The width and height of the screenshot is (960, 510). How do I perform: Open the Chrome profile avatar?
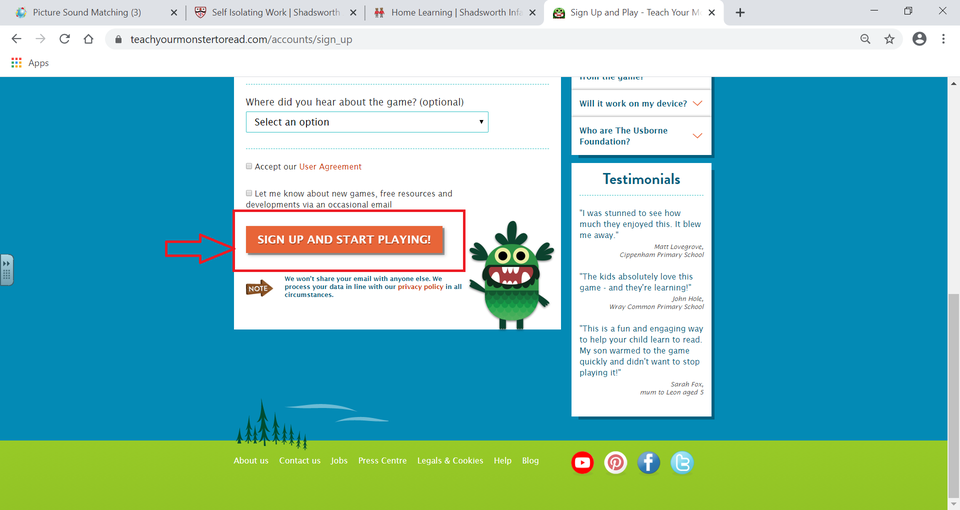point(919,39)
